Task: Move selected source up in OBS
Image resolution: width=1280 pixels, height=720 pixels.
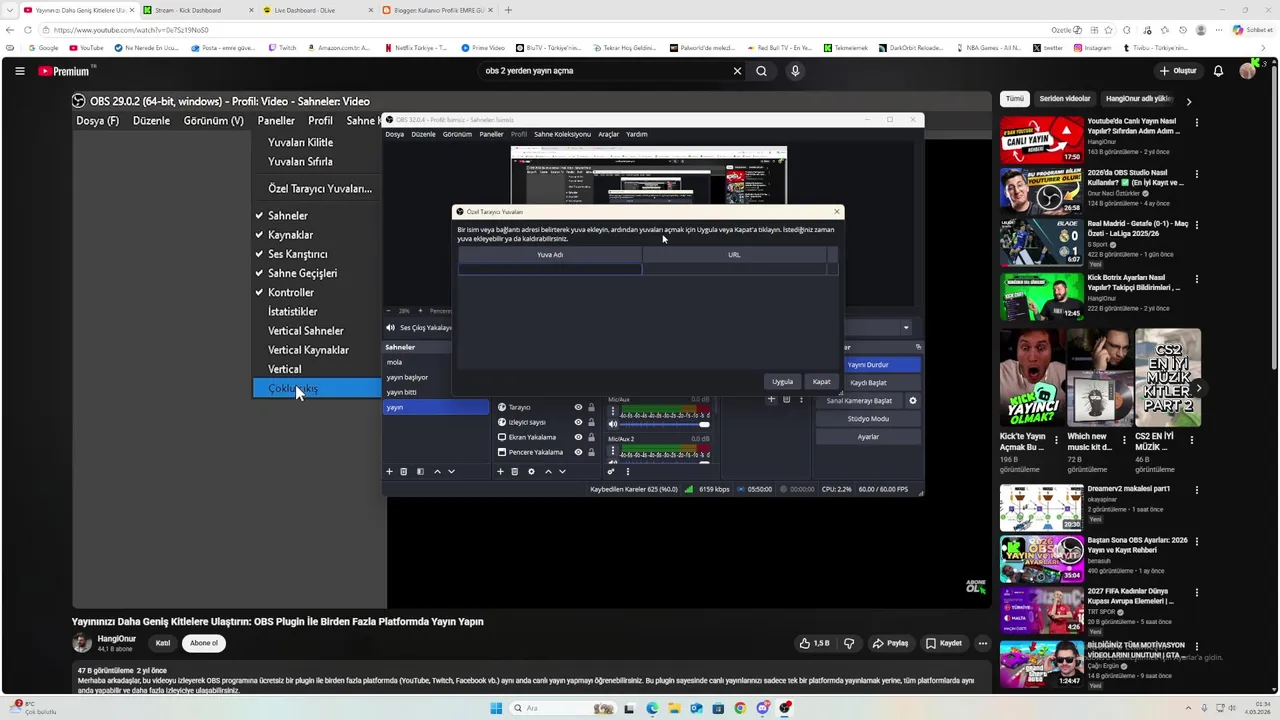Action: pyautogui.click(x=548, y=471)
